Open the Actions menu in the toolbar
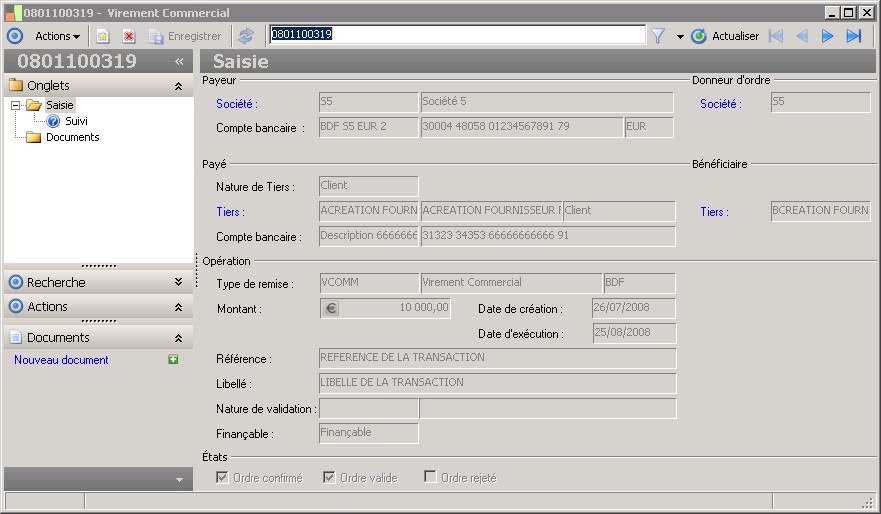The width and height of the screenshot is (881, 514). tap(57, 36)
